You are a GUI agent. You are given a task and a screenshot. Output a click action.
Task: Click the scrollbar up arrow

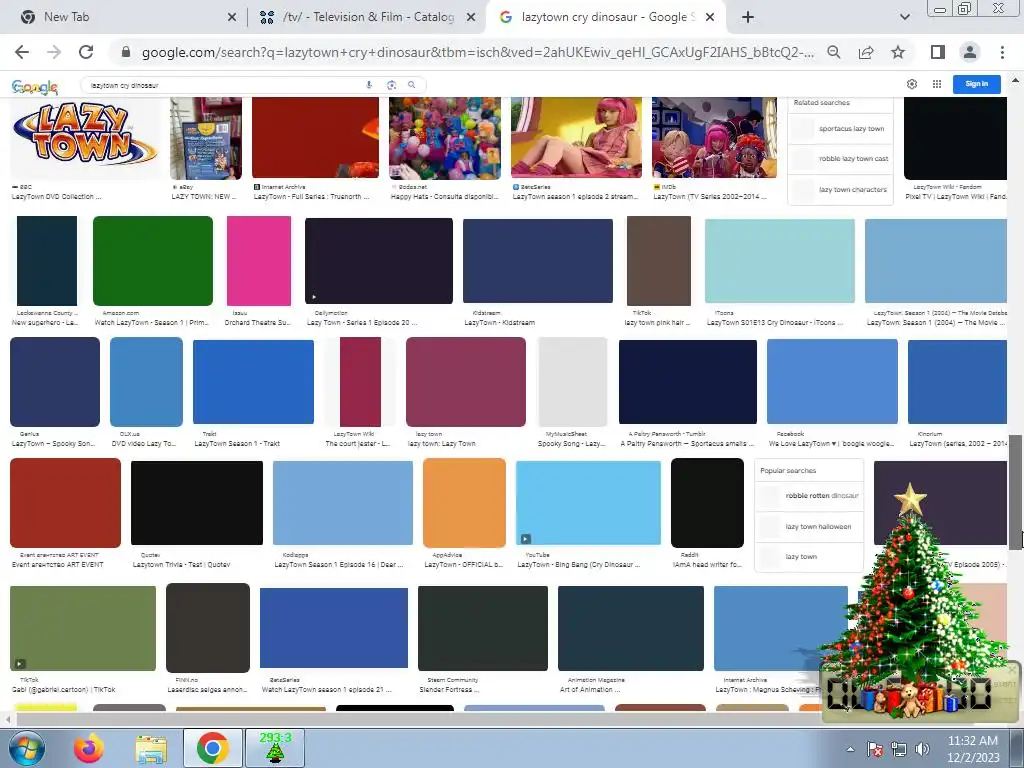click(x=1015, y=81)
